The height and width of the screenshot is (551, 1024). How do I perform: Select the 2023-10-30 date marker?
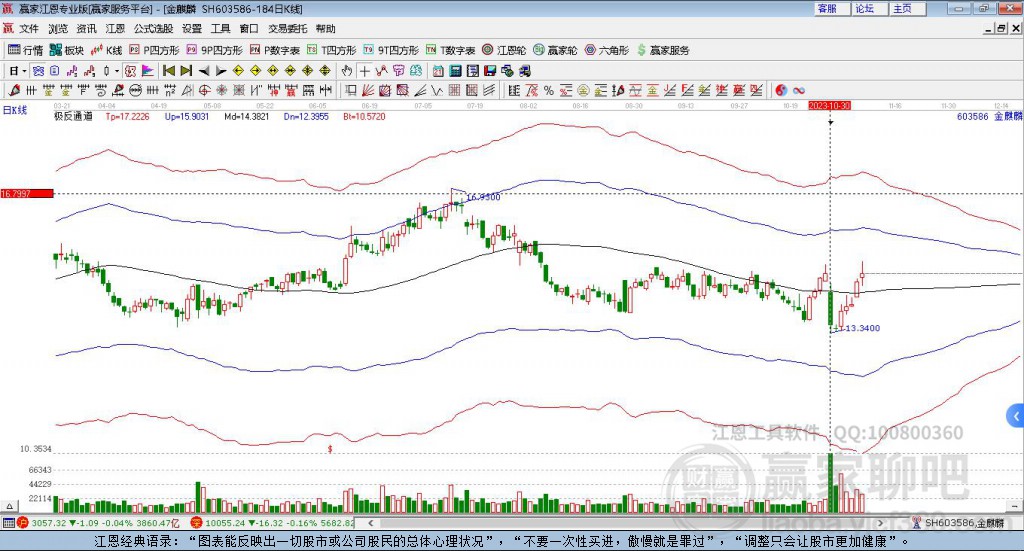[x=829, y=105]
